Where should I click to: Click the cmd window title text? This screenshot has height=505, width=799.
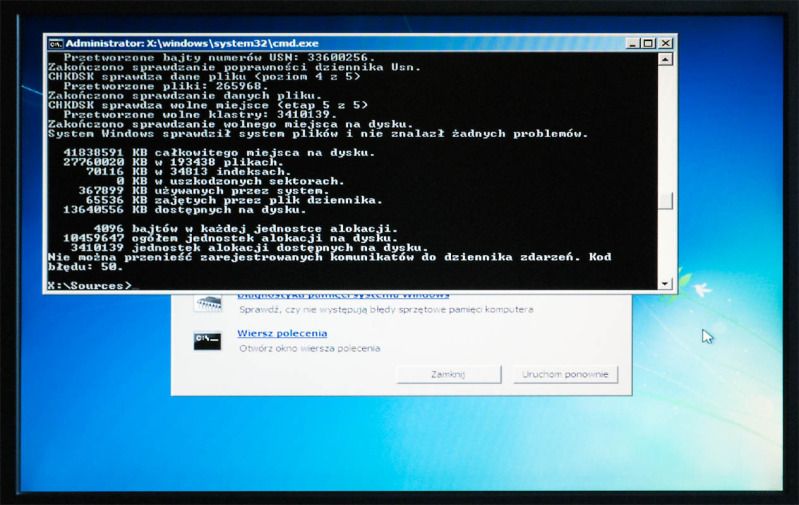pos(192,43)
